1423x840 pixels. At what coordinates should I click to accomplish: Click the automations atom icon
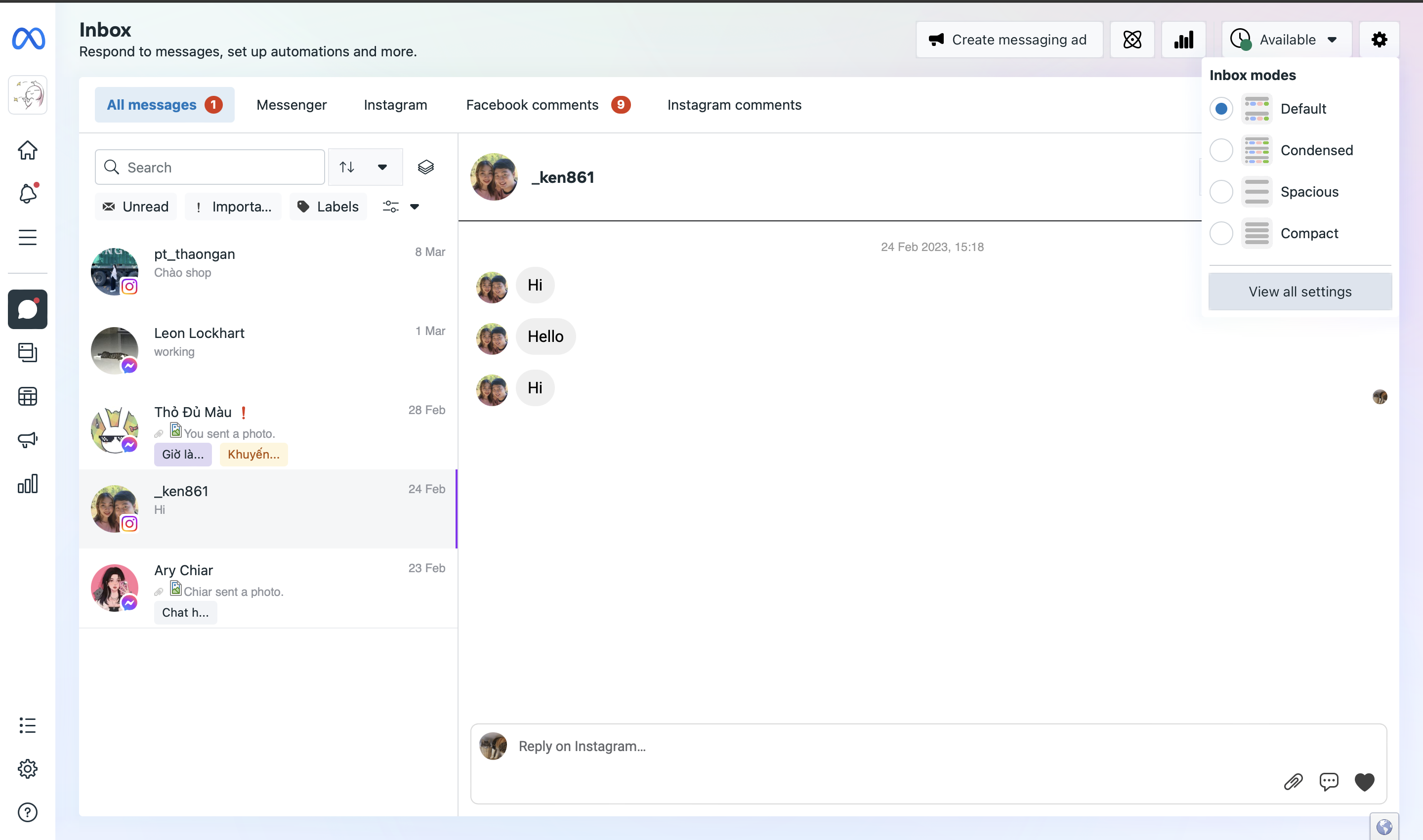(x=1132, y=40)
